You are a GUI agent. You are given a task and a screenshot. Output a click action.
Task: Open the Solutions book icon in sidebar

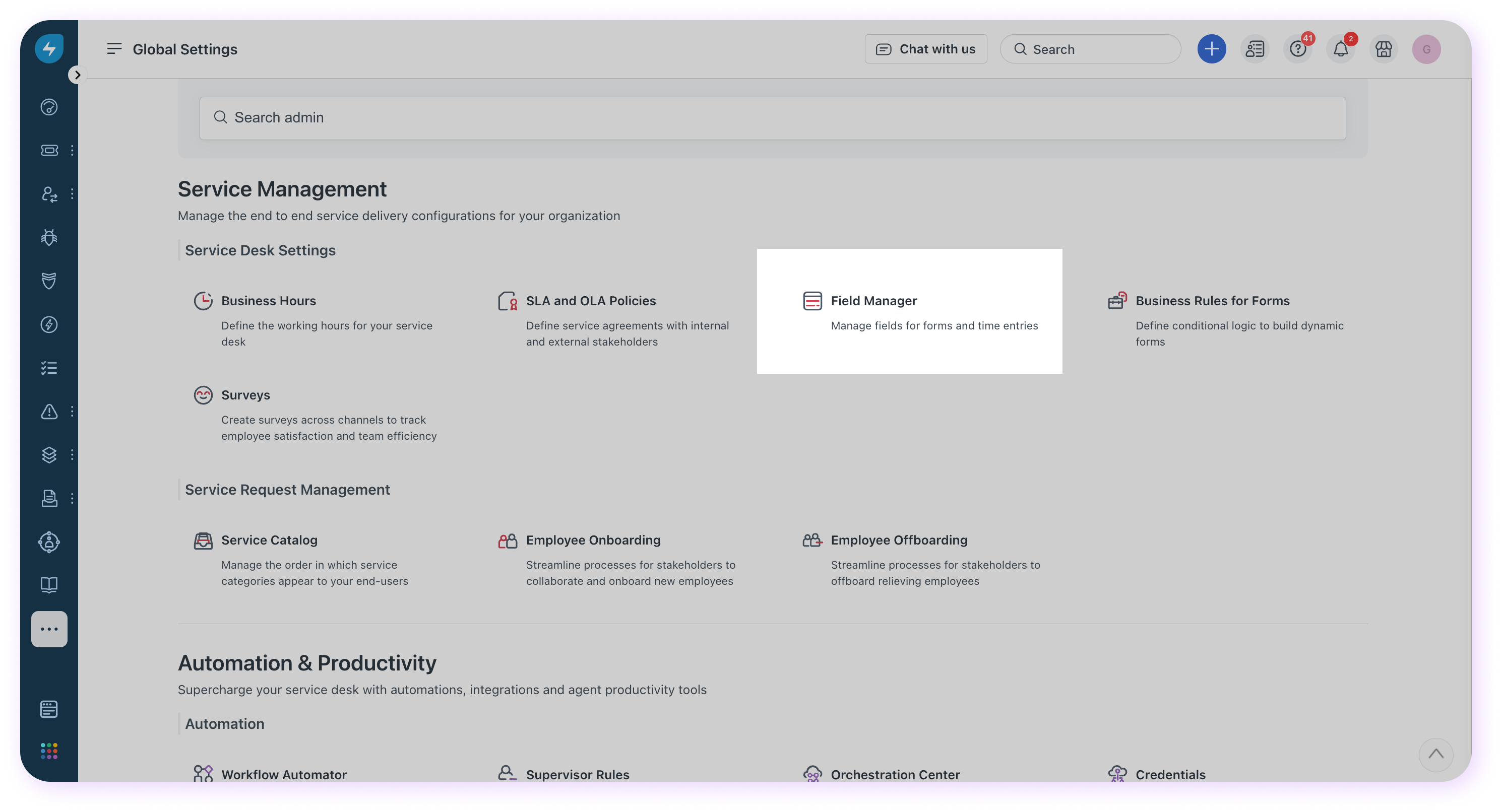pos(49,585)
